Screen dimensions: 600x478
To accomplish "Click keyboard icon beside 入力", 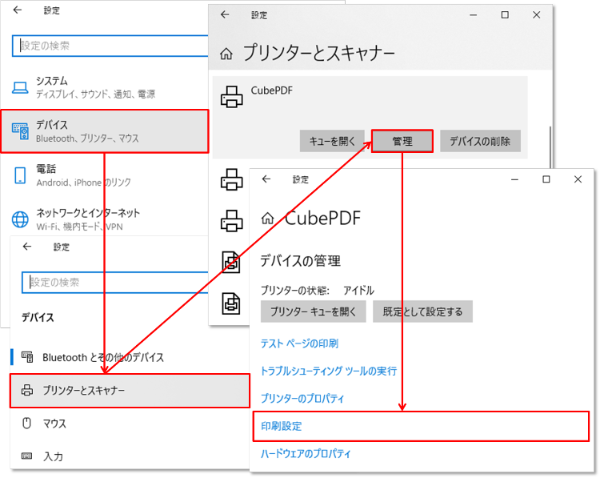I will click(x=27, y=455).
